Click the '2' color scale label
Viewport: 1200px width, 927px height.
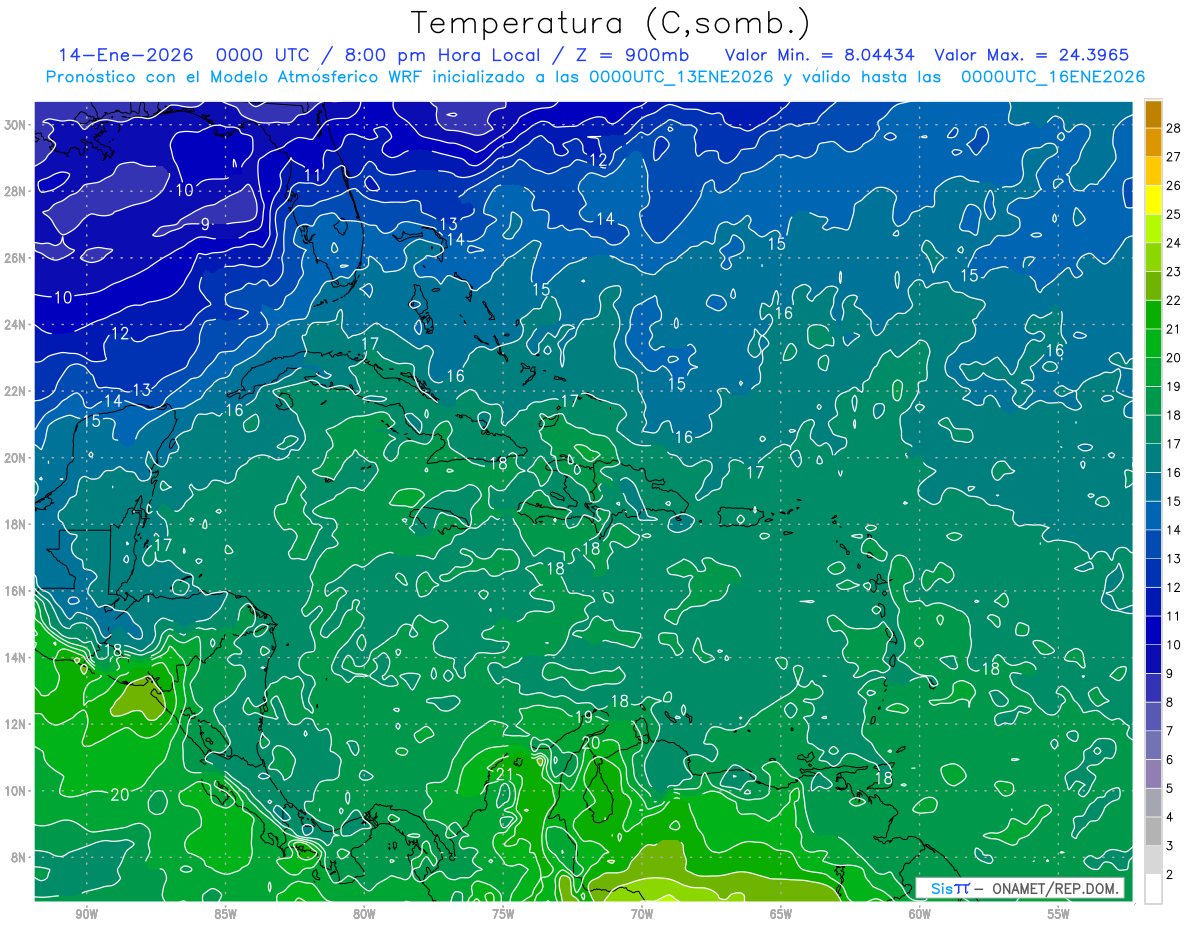(x=1170, y=875)
